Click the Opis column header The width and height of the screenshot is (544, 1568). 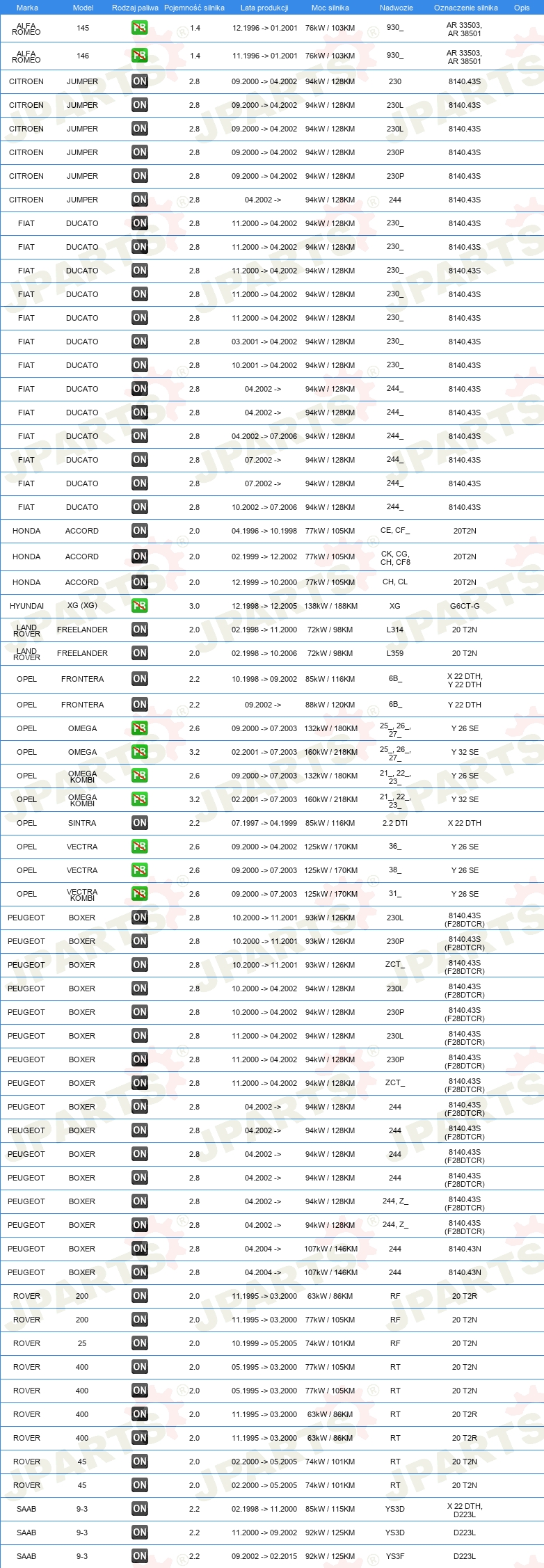click(x=522, y=8)
